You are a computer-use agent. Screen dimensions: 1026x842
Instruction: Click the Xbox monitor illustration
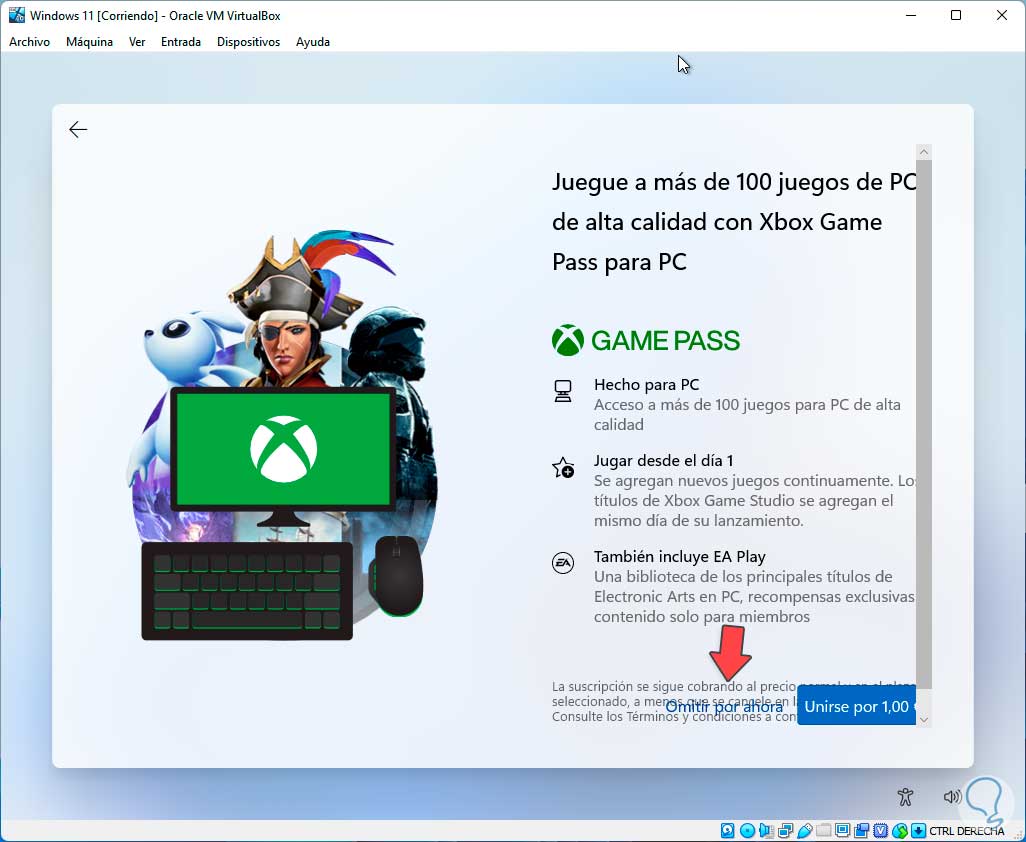[x=283, y=456]
